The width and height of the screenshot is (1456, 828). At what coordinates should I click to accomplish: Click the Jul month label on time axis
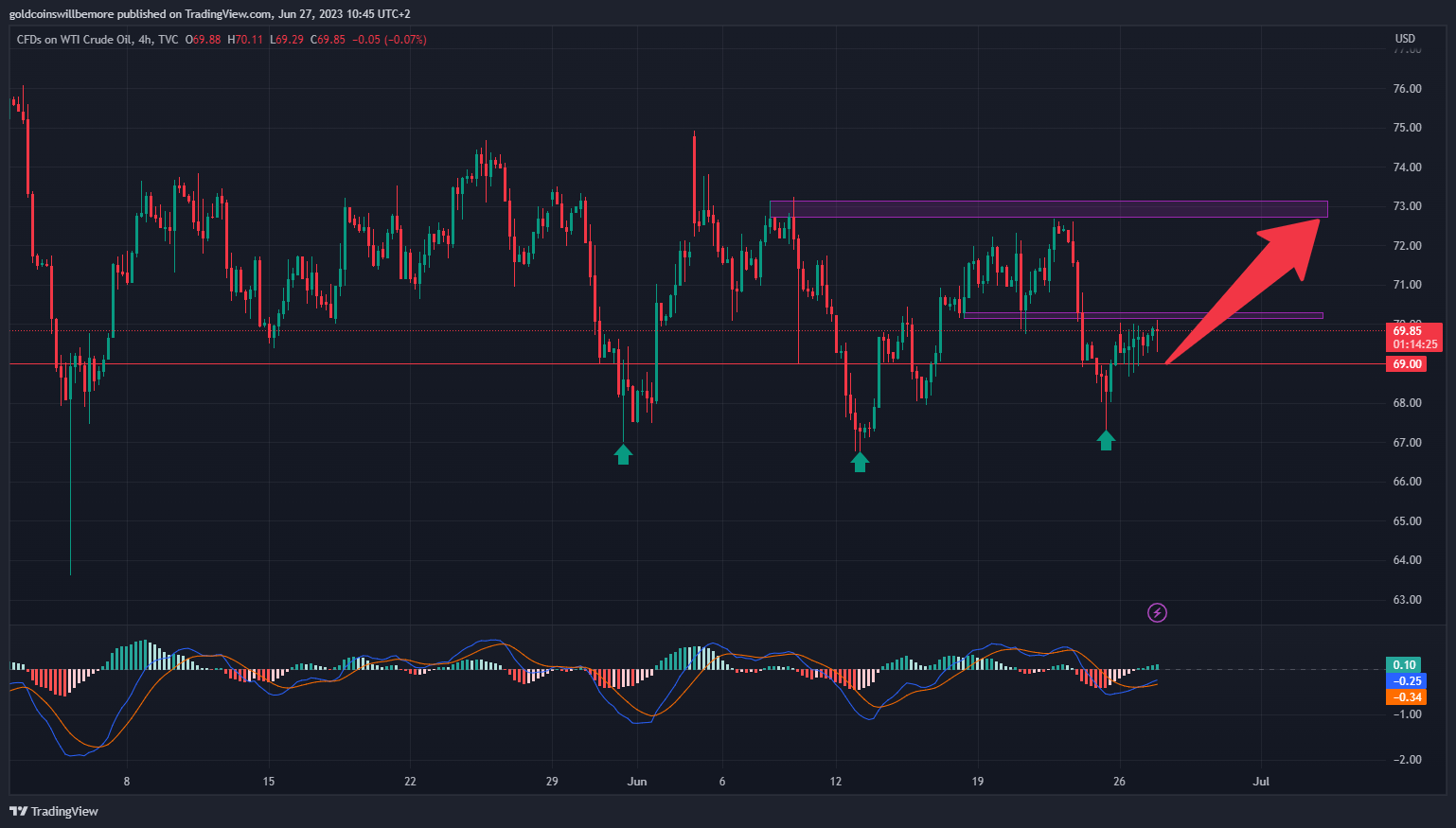tap(1261, 782)
